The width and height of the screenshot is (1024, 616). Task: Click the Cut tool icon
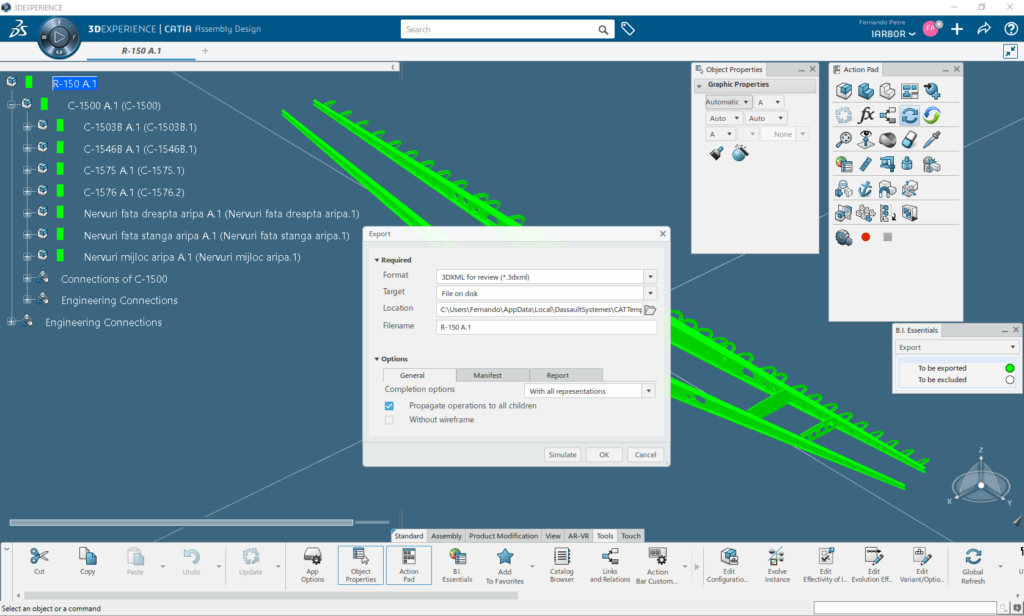[39, 557]
